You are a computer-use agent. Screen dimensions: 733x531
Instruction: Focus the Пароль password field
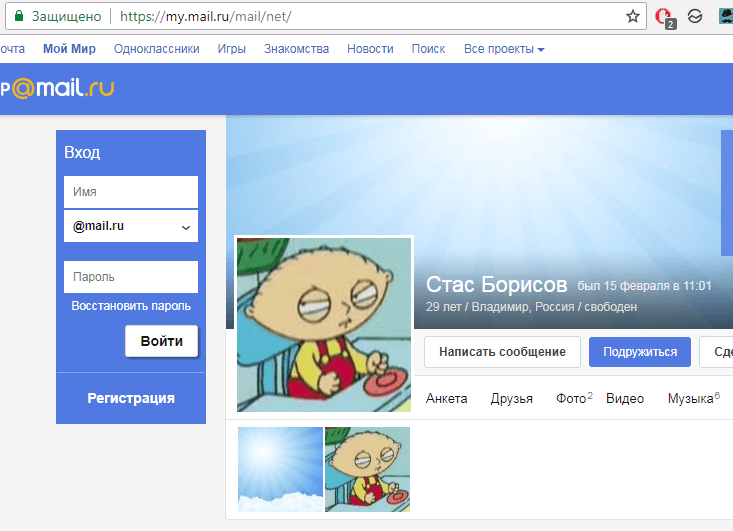(131, 277)
